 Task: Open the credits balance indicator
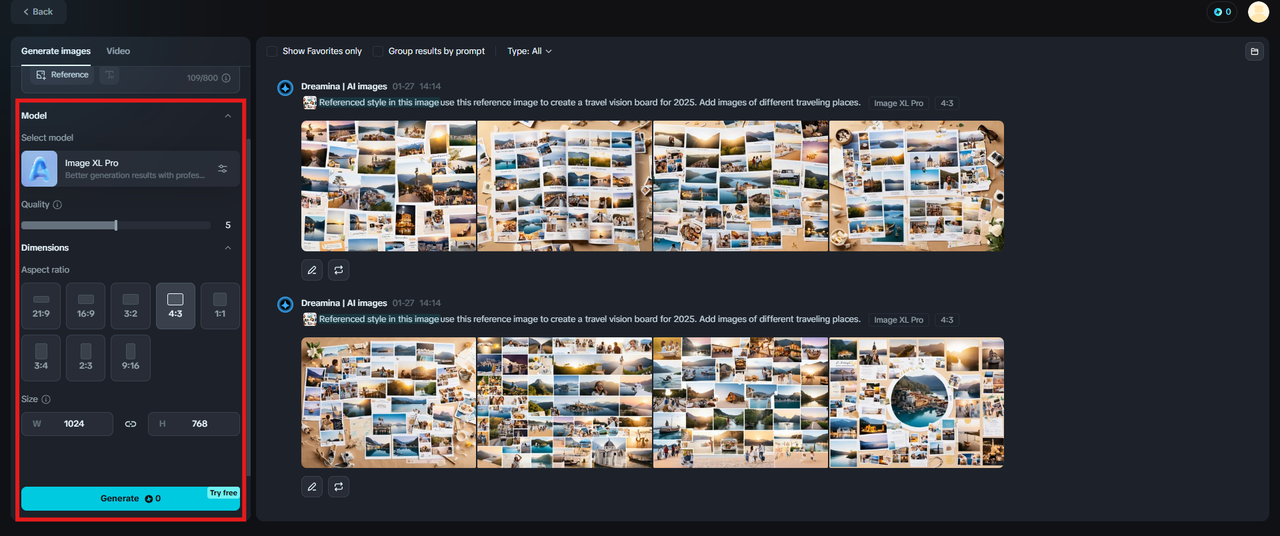tap(1222, 12)
